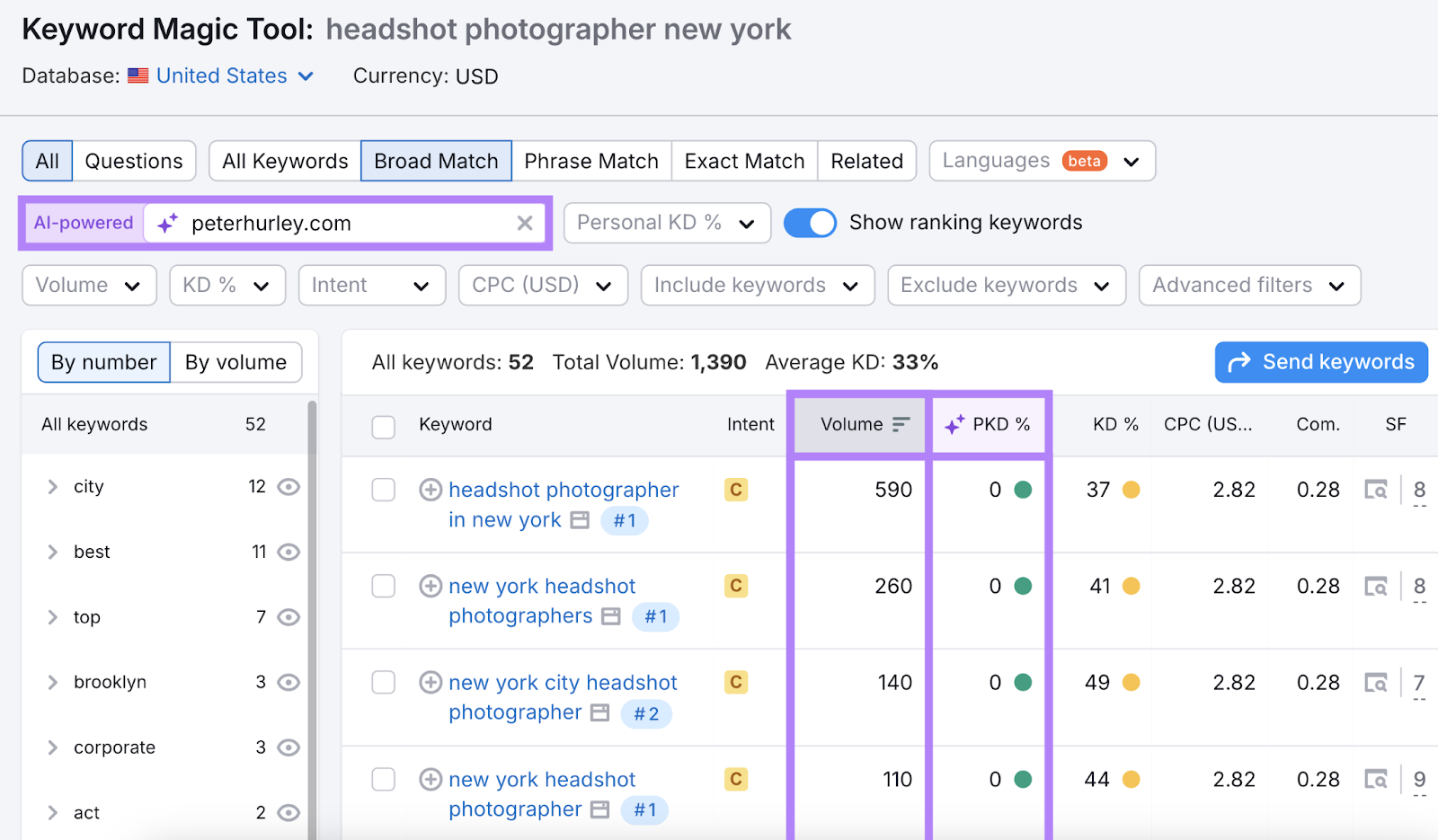
Task: Click the SERP features icon in first row
Action: click(x=1375, y=490)
